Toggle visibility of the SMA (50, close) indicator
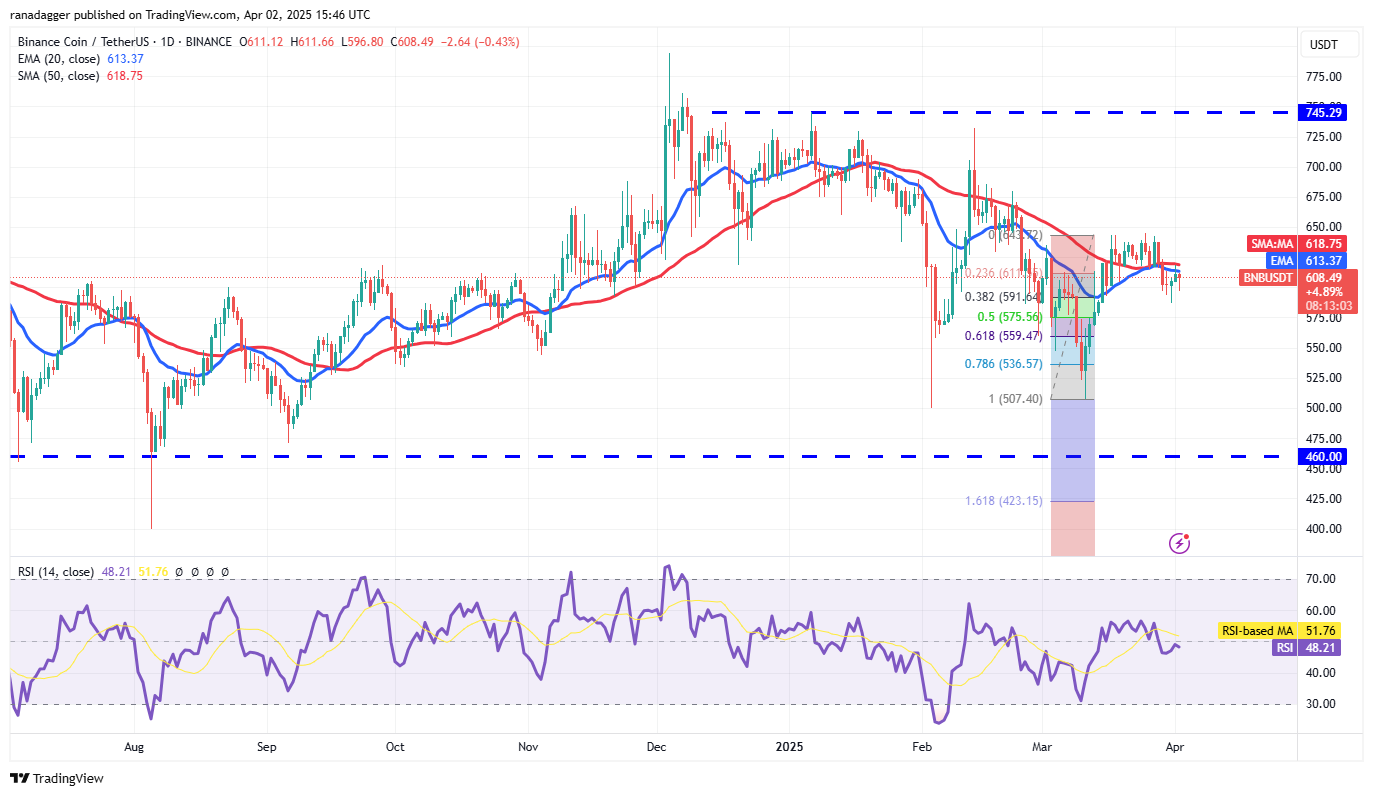Viewport: 1373px width, 796px height. point(60,76)
